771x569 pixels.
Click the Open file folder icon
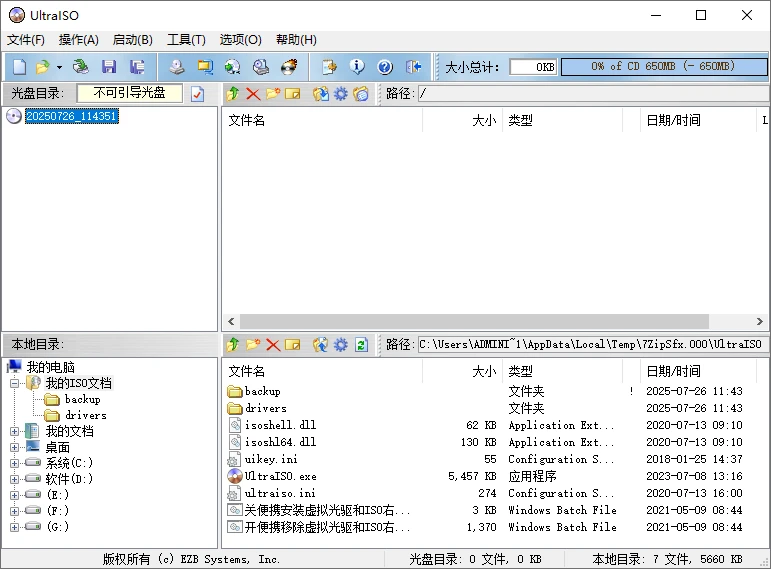click(43, 67)
